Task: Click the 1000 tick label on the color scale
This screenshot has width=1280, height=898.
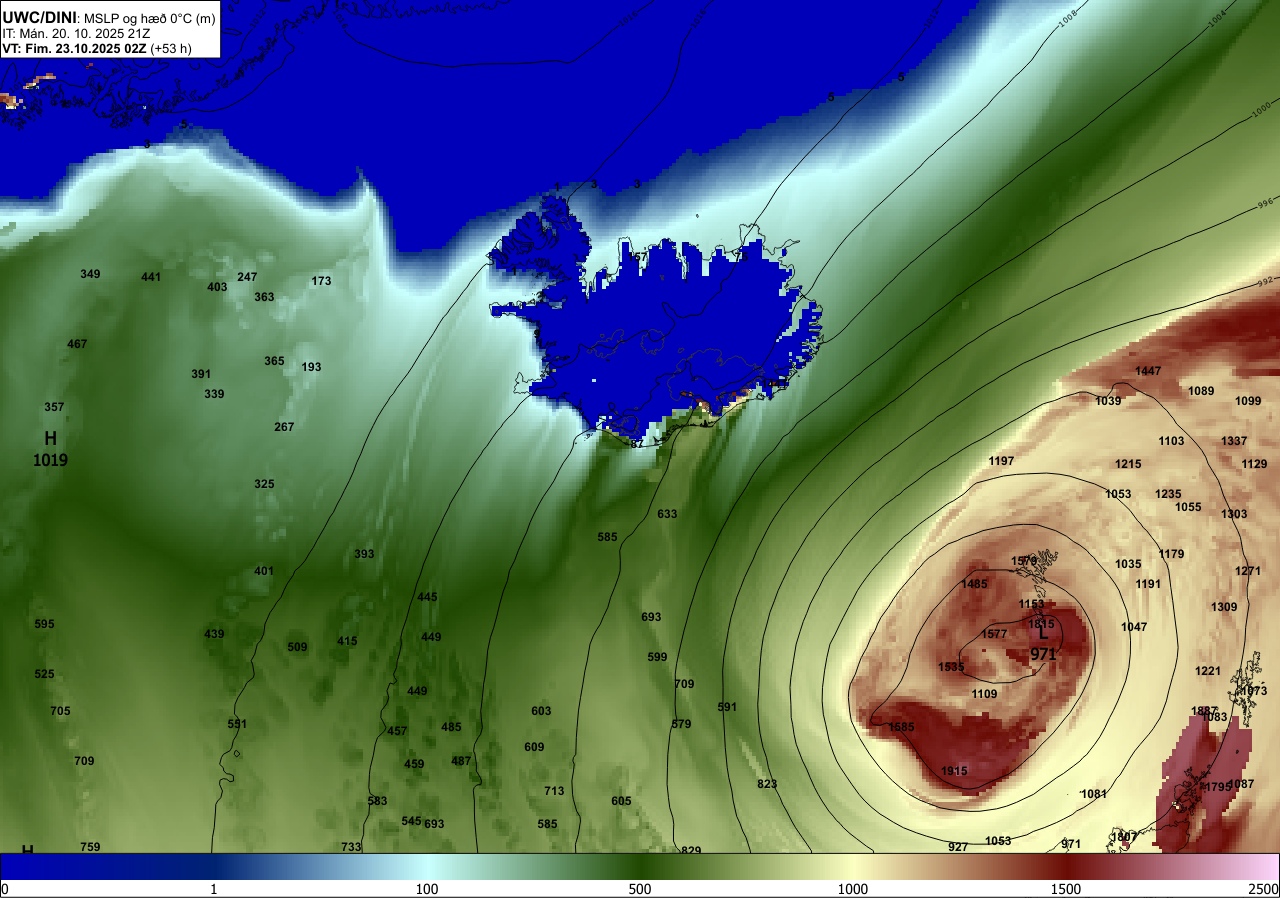Action: [x=853, y=889]
